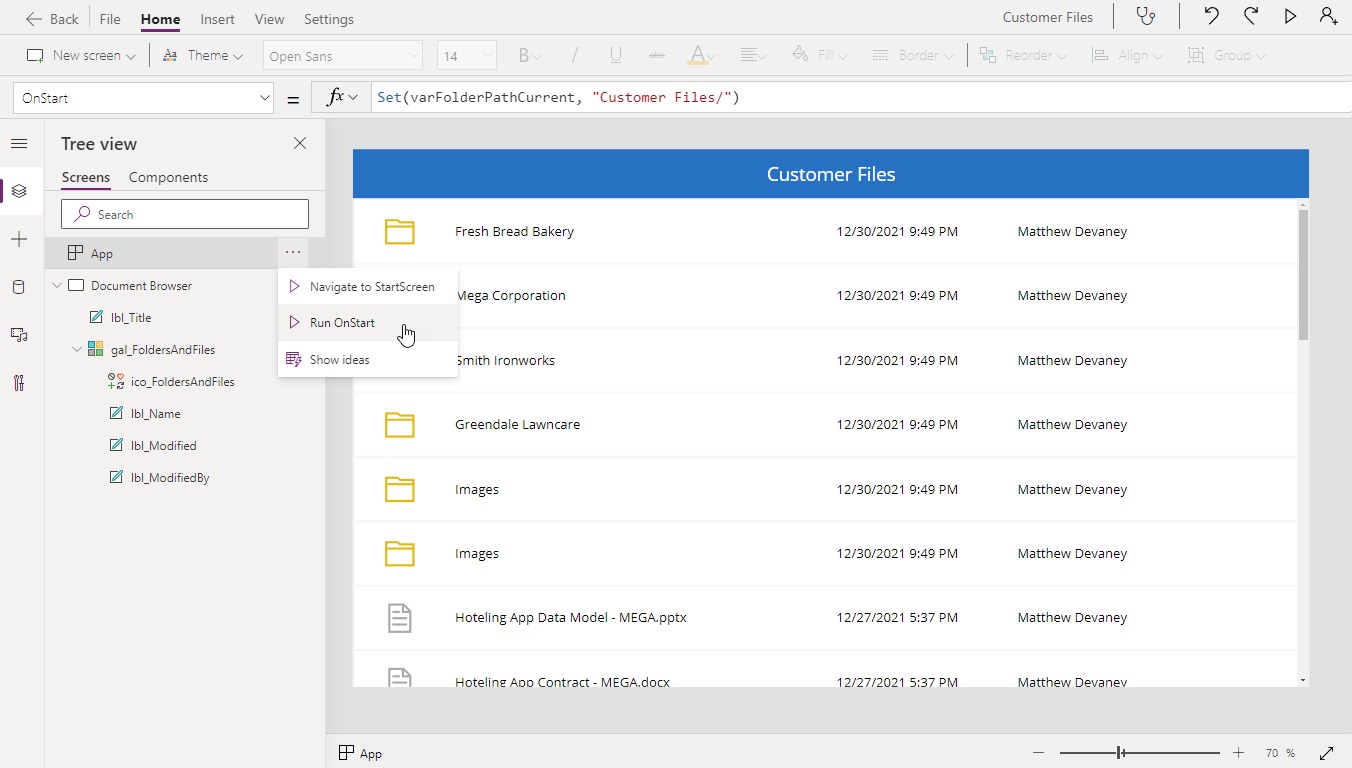1352x768 pixels.
Task: Open the Insert pane using the plus icon
Action: pos(19,239)
